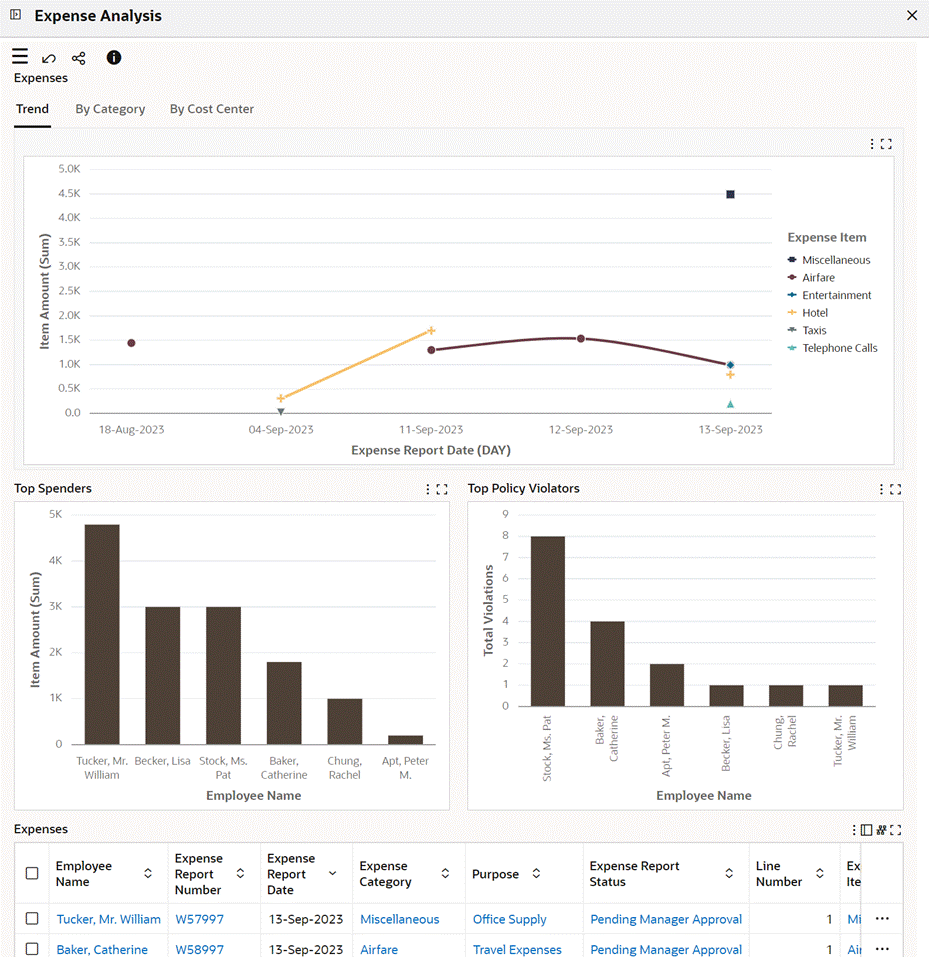Select Apt, Peter M. bar in Policy Violators
Image resolution: width=936 pixels, height=957 pixels.
667,685
